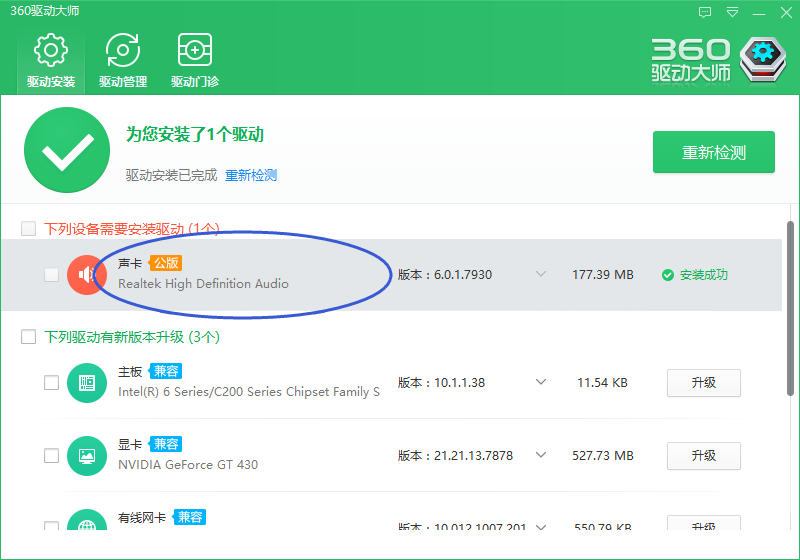Click the green 主板 motherboard icon

tap(87, 383)
